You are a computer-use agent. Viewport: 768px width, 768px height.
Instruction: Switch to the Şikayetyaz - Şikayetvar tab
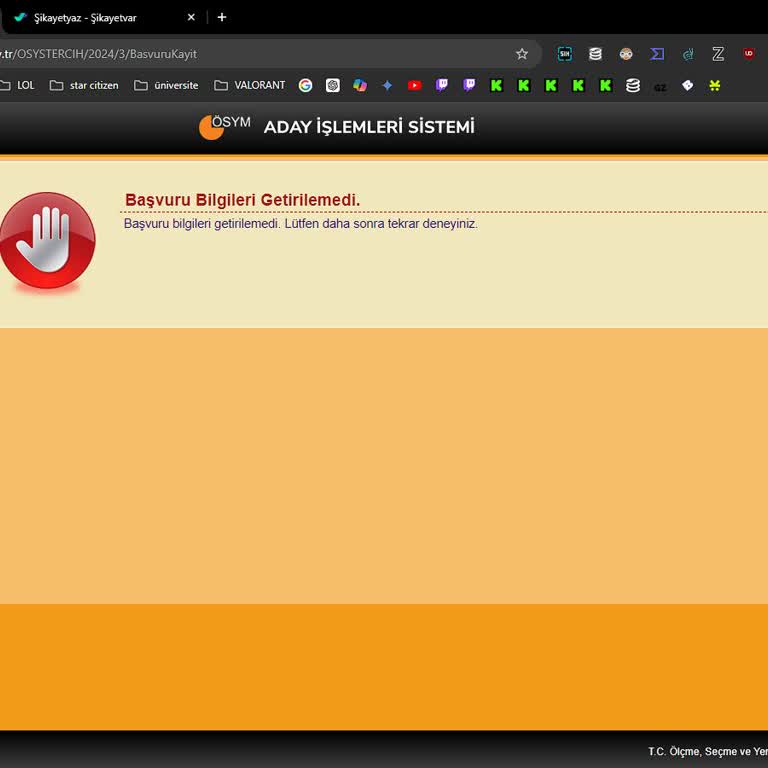pyautogui.click(x=90, y=17)
